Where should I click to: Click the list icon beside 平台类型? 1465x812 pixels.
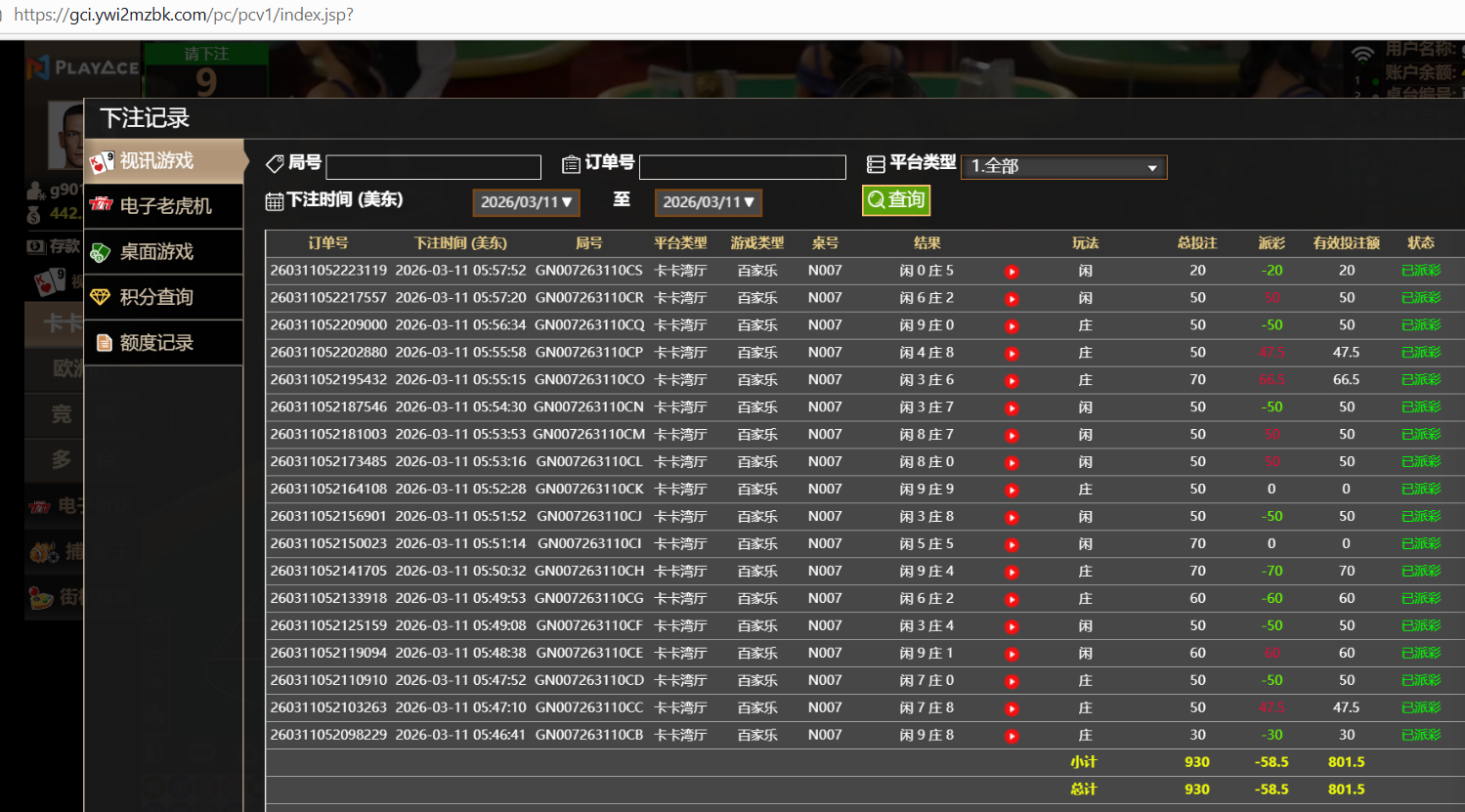click(876, 164)
